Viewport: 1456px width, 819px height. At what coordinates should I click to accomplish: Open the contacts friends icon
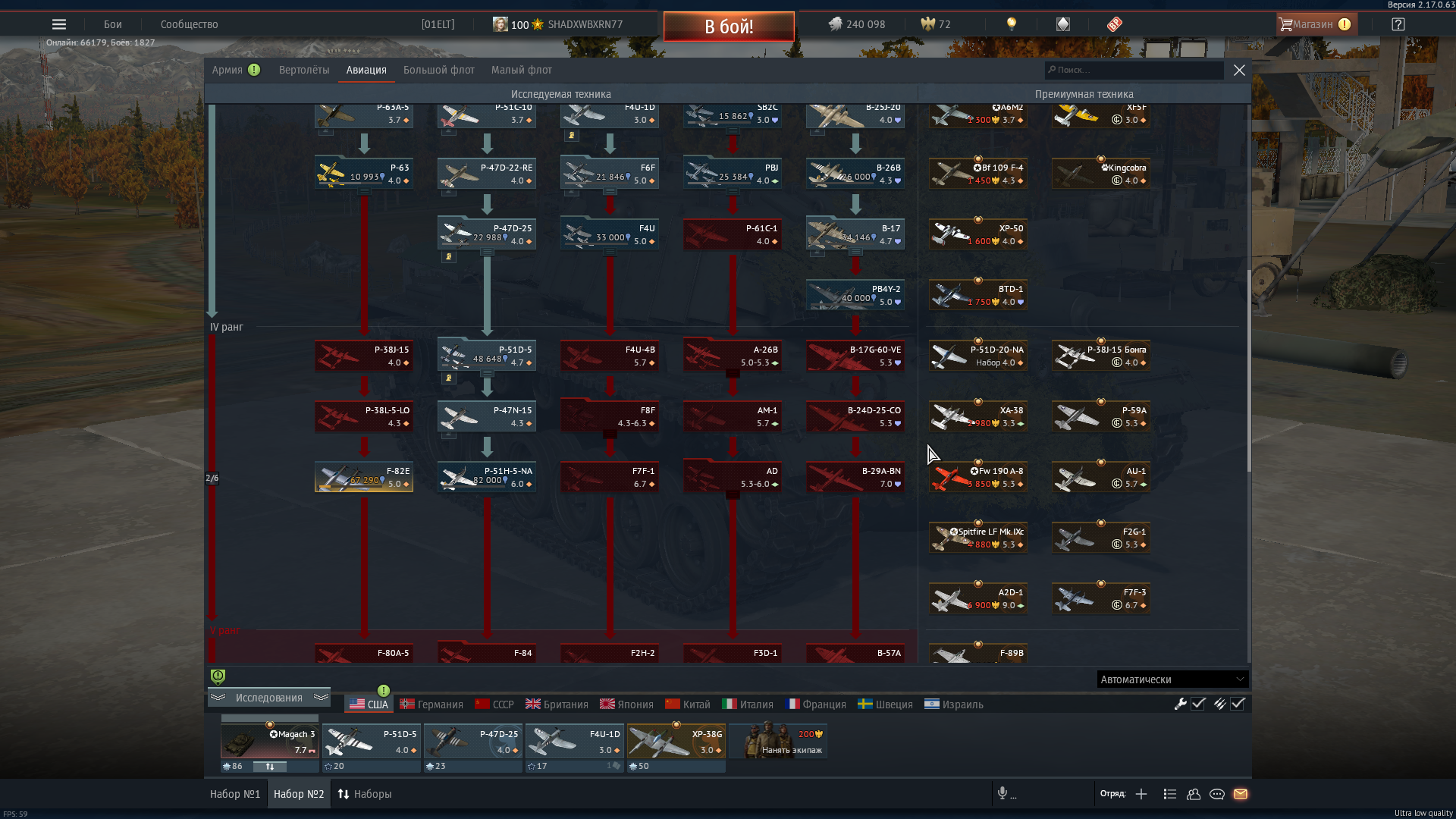[1194, 794]
